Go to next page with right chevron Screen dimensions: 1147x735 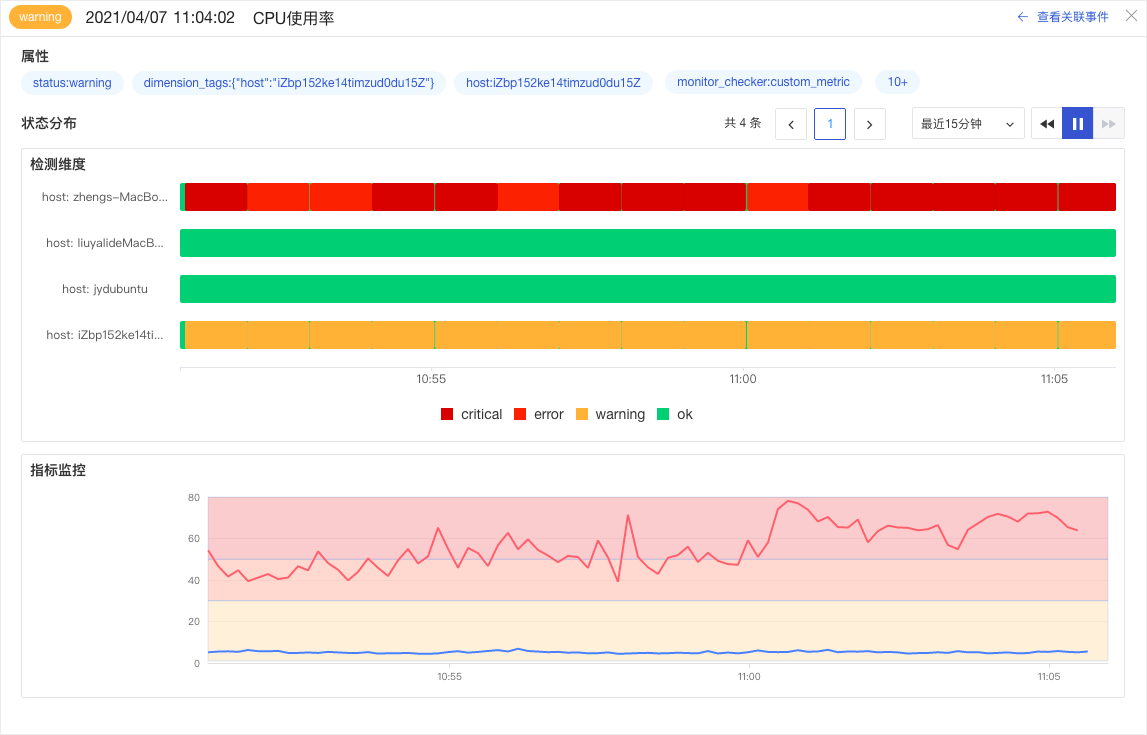(x=869, y=124)
